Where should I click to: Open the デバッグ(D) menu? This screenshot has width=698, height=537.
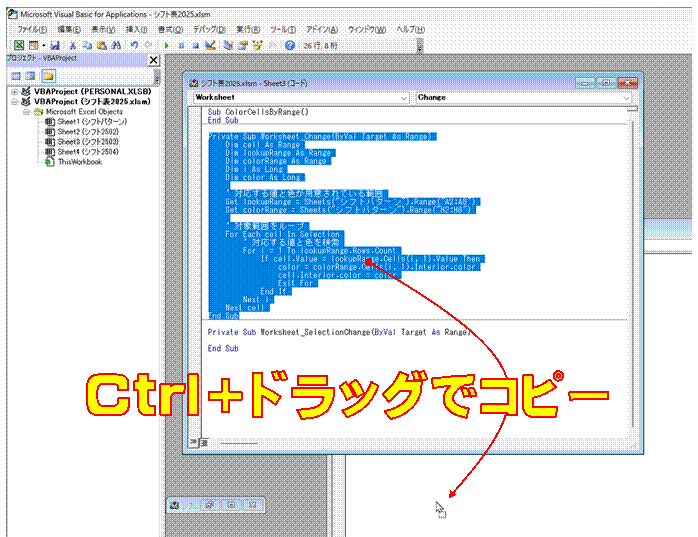coord(209,29)
